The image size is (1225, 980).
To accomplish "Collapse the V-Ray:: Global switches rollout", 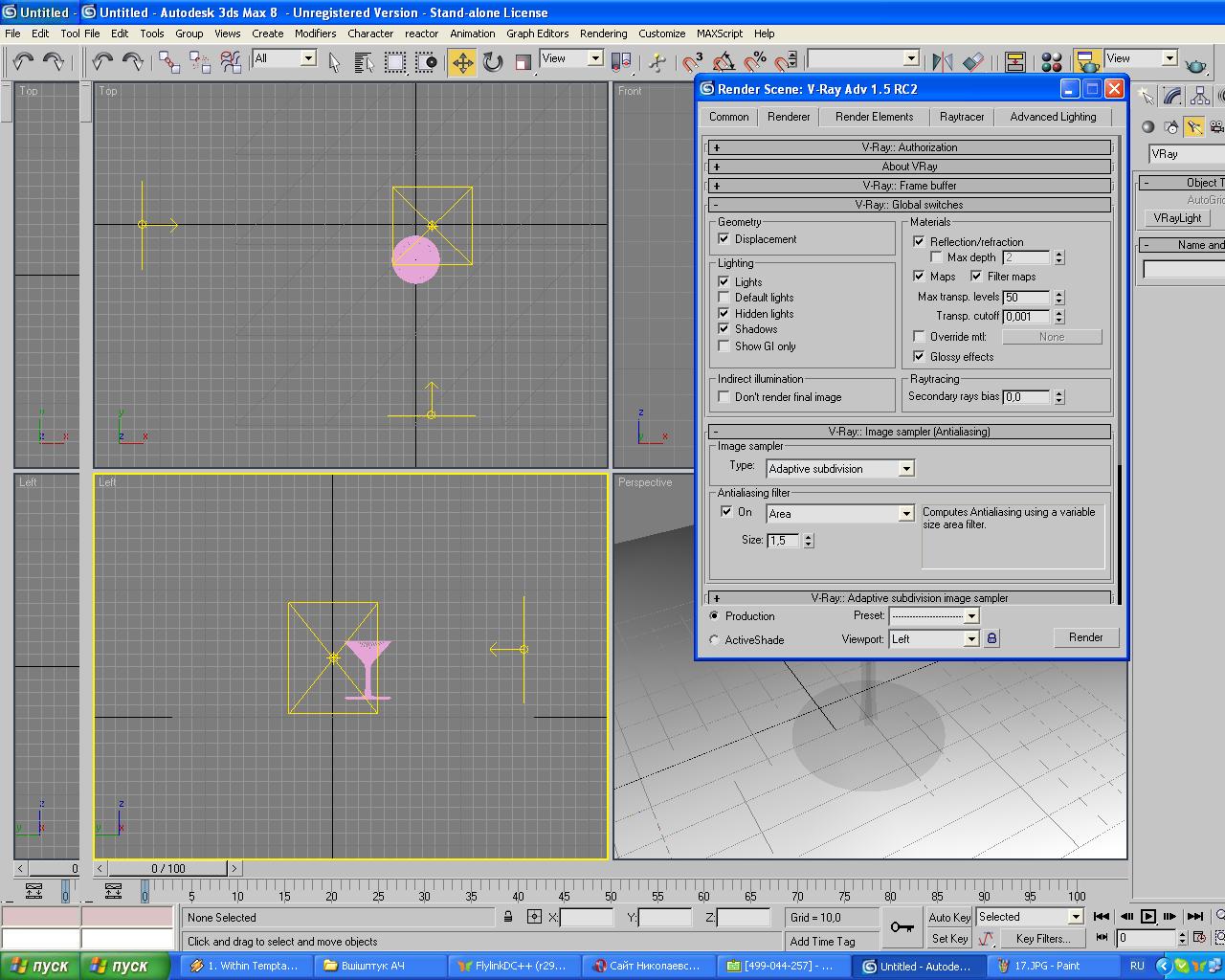I will pos(909,205).
